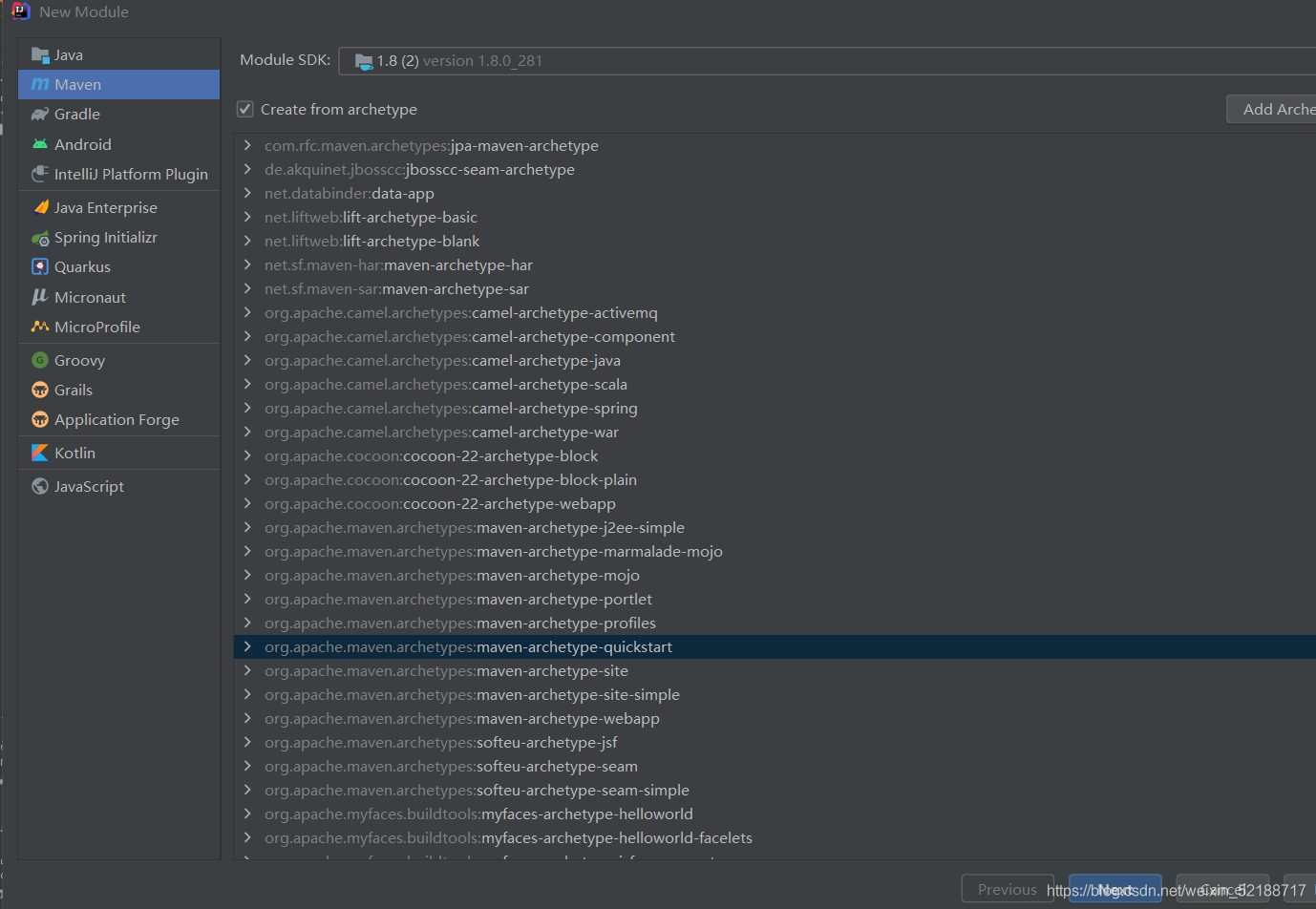Expand the maven-archetype-quickstart node

[x=247, y=646]
